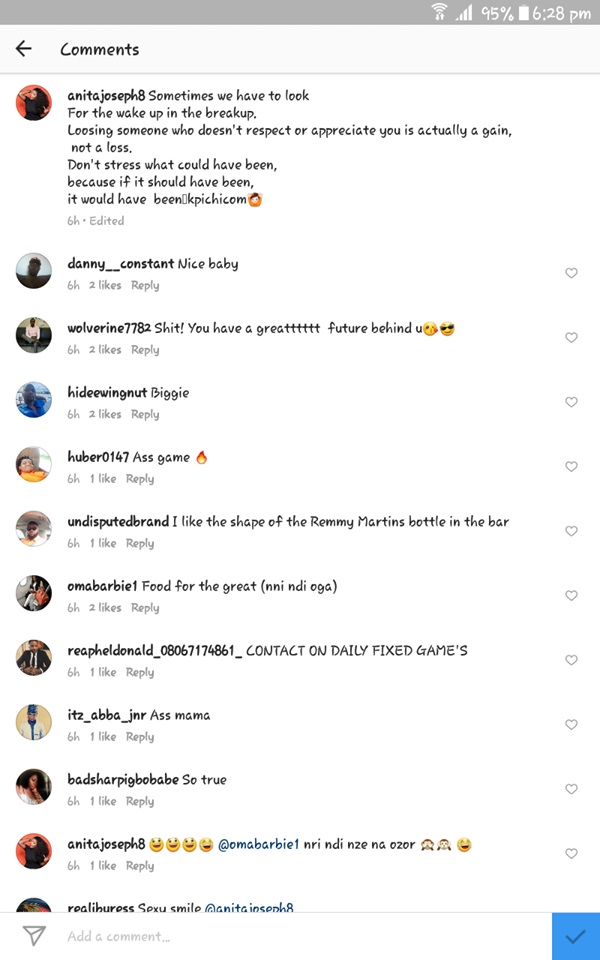Reply to omabarbie1's Food for the great comment

click(x=145, y=608)
